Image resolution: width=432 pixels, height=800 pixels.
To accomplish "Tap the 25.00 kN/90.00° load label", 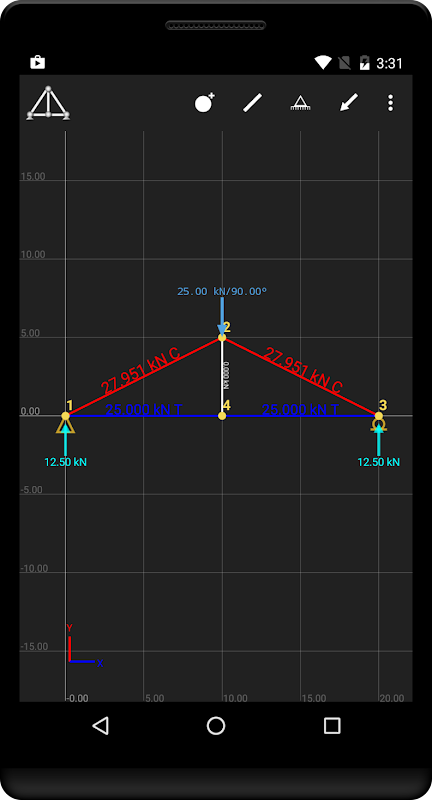I will click(x=222, y=291).
